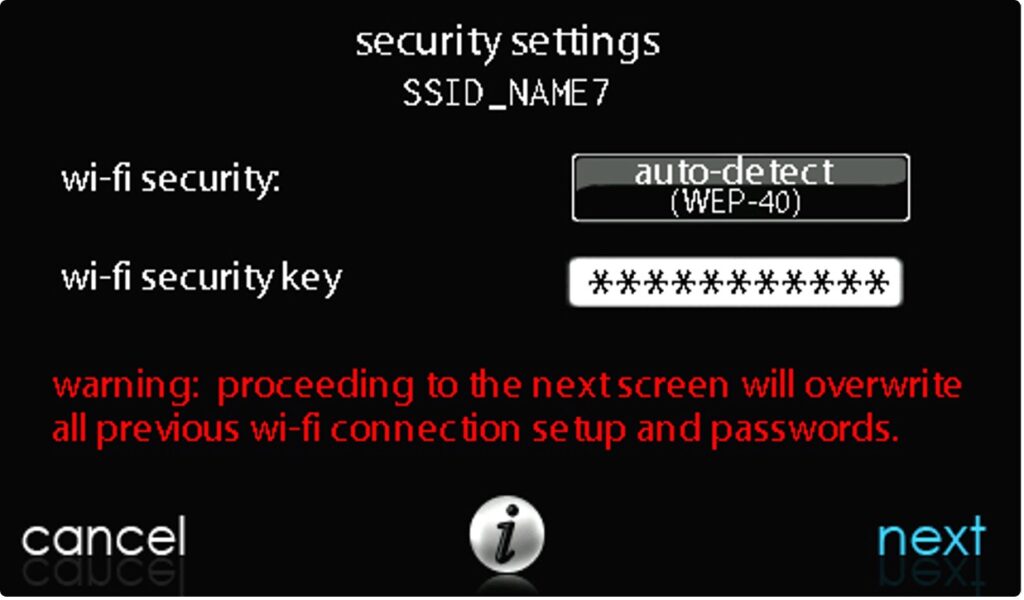Tap the round information icon
Screen dimensions: 1024x600
click(507, 534)
